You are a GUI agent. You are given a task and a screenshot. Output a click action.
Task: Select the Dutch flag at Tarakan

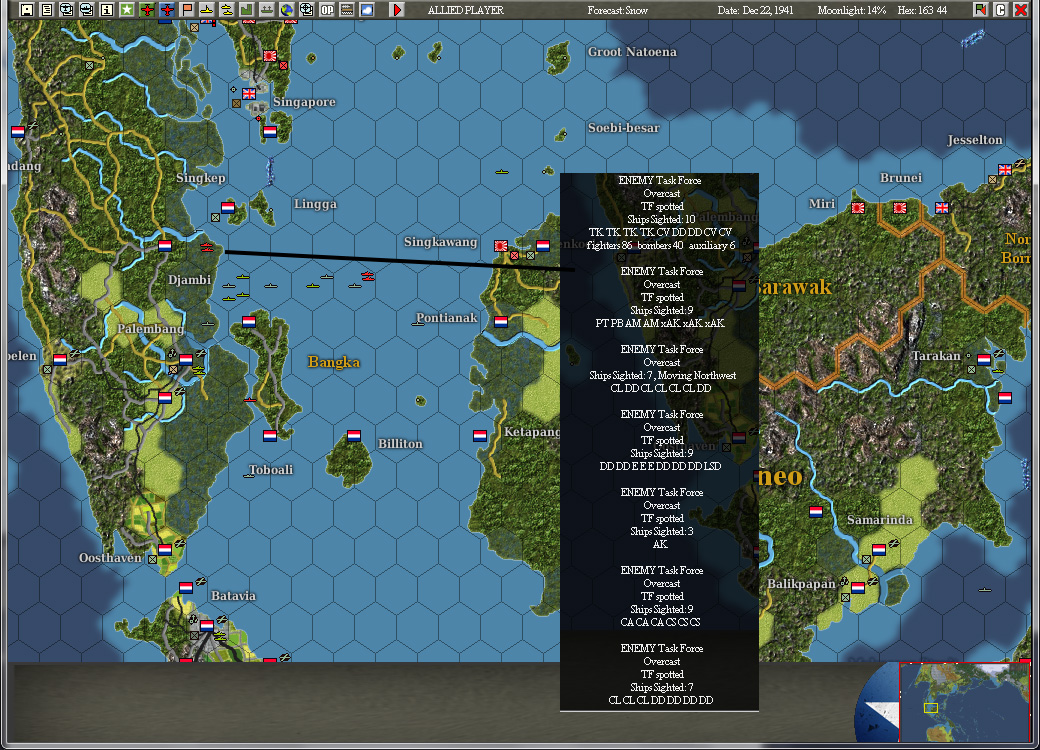[x=984, y=360]
